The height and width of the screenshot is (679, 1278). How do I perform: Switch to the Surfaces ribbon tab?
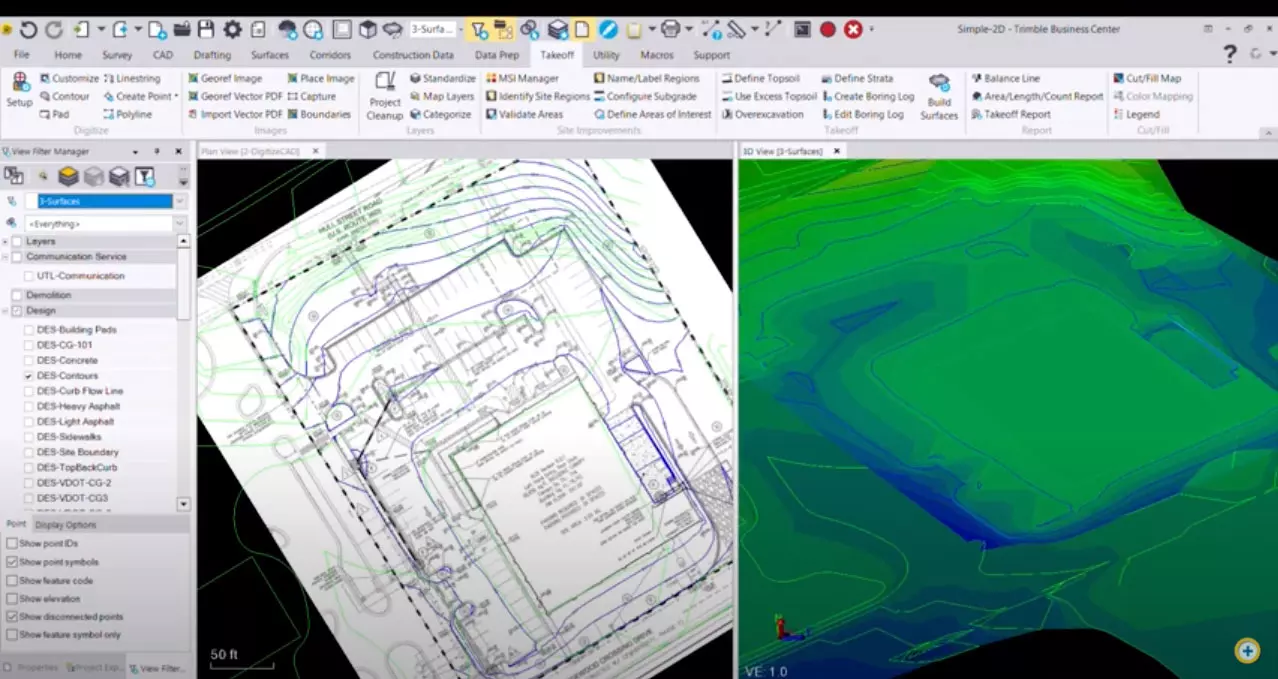(268, 55)
